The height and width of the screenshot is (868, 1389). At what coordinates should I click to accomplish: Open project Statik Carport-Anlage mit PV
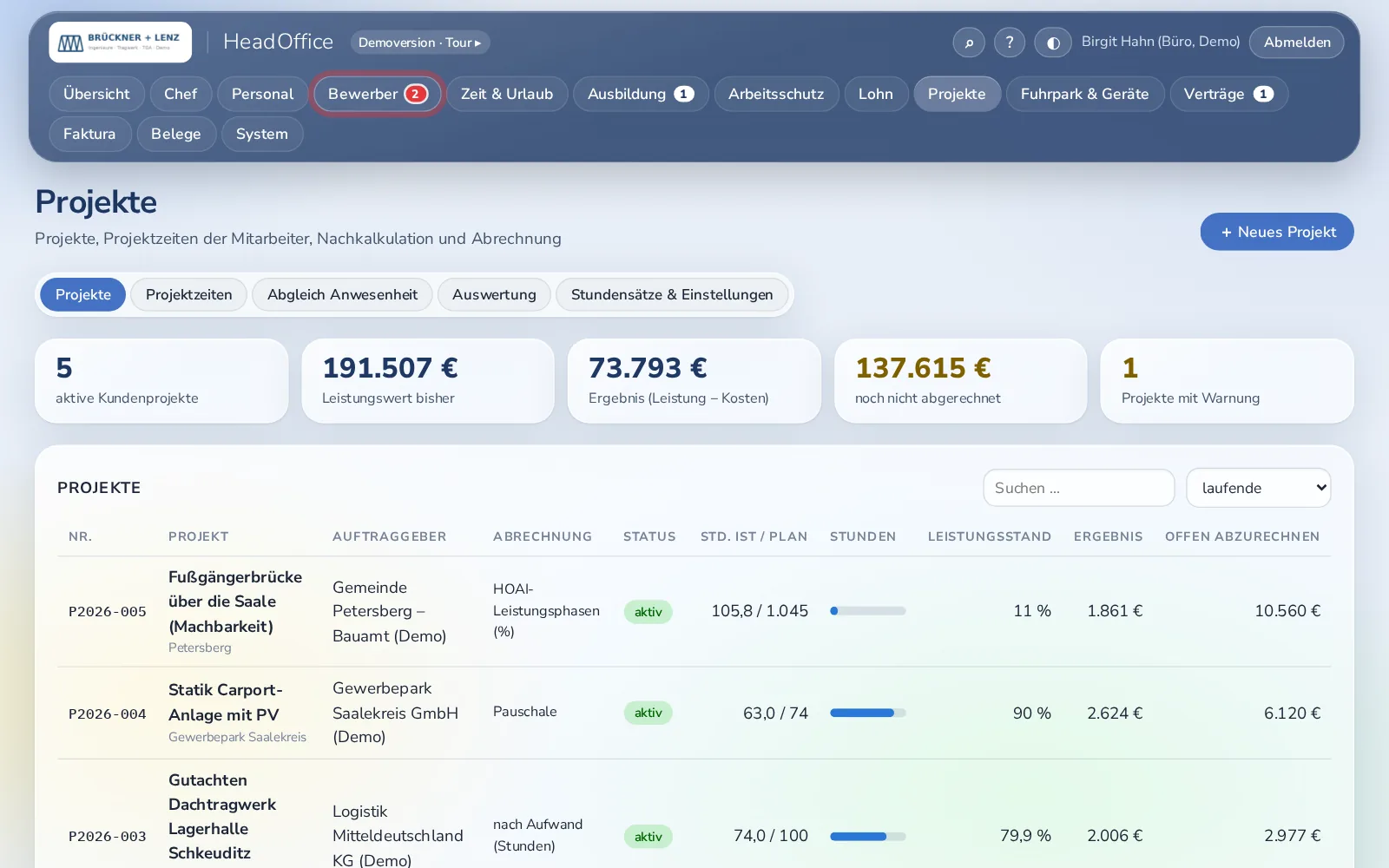226,702
